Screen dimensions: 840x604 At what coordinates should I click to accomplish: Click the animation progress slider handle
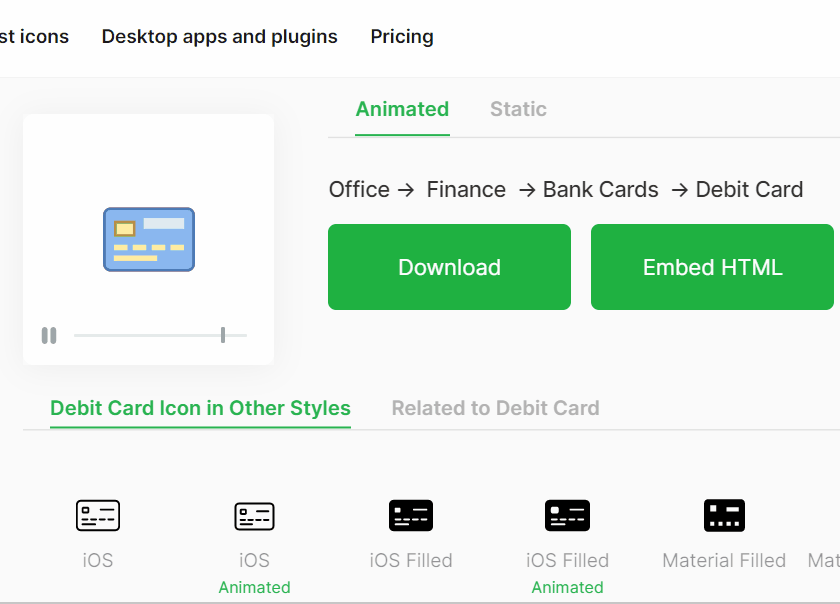coord(222,335)
